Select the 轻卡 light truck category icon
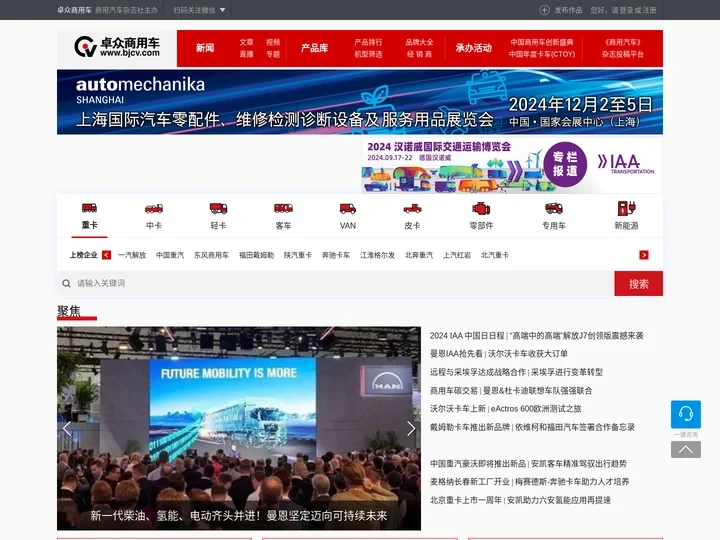The height and width of the screenshot is (540, 720). click(x=218, y=208)
